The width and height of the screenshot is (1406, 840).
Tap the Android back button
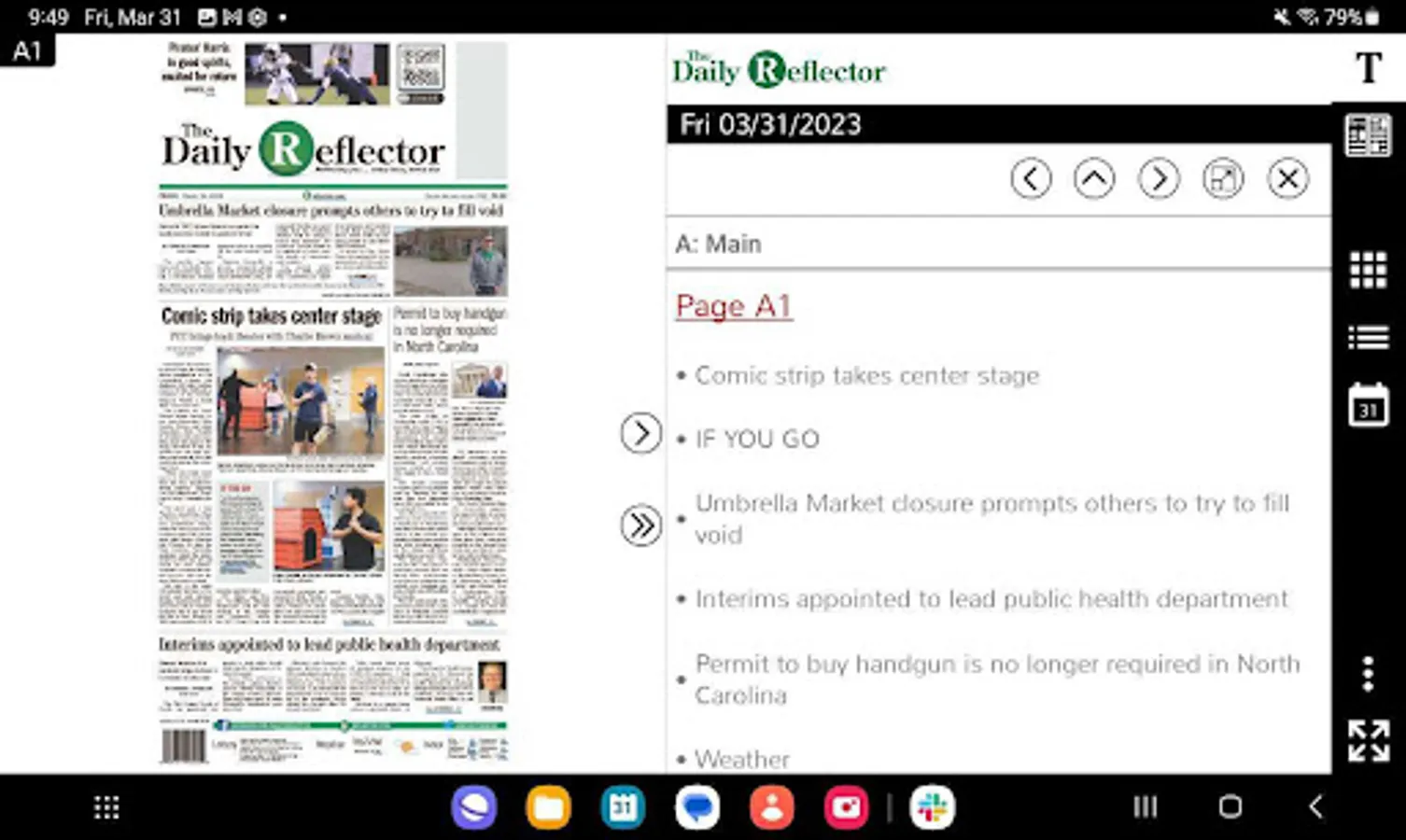[1315, 806]
